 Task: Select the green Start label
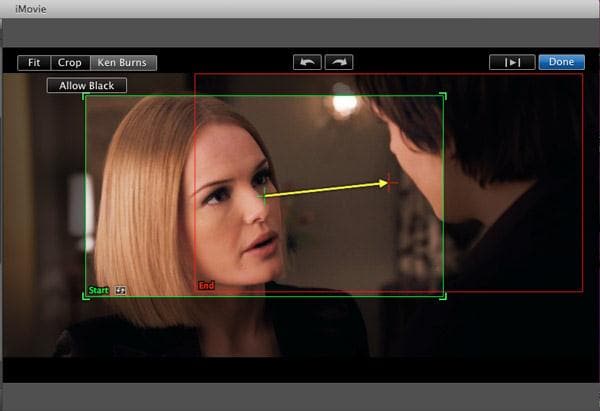pos(98,290)
